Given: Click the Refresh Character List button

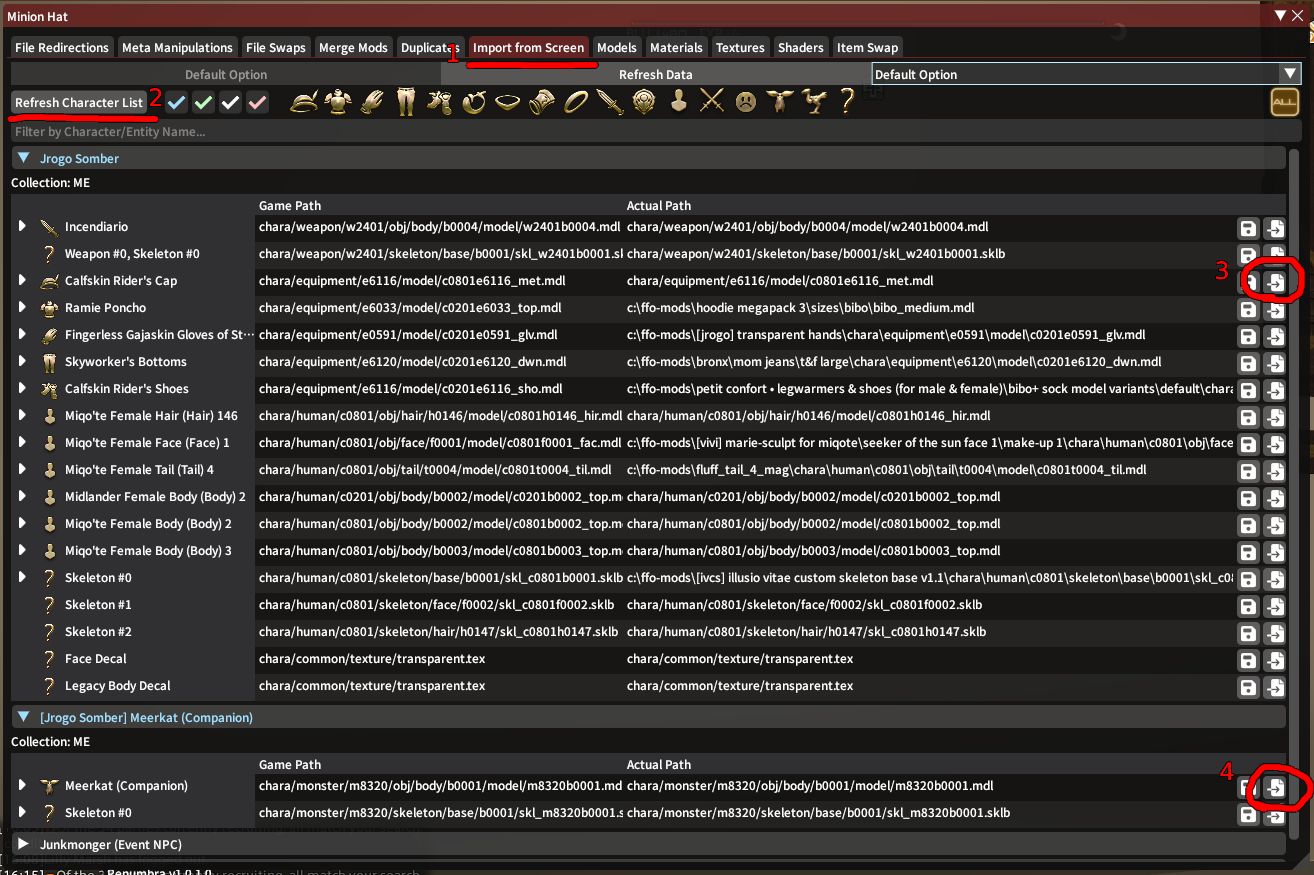Looking at the screenshot, I should pyautogui.click(x=79, y=102).
